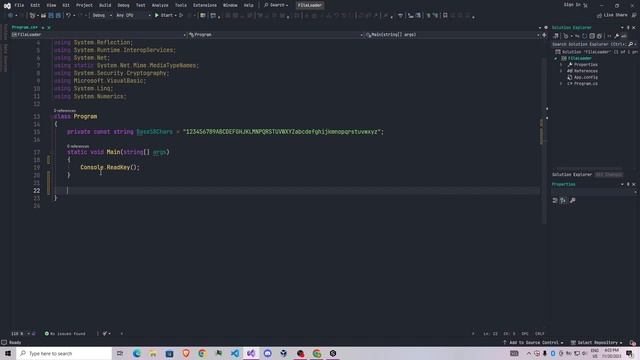The width and height of the screenshot is (640, 360).
Task: Click the Live Share button
Action: tap(612, 15)
